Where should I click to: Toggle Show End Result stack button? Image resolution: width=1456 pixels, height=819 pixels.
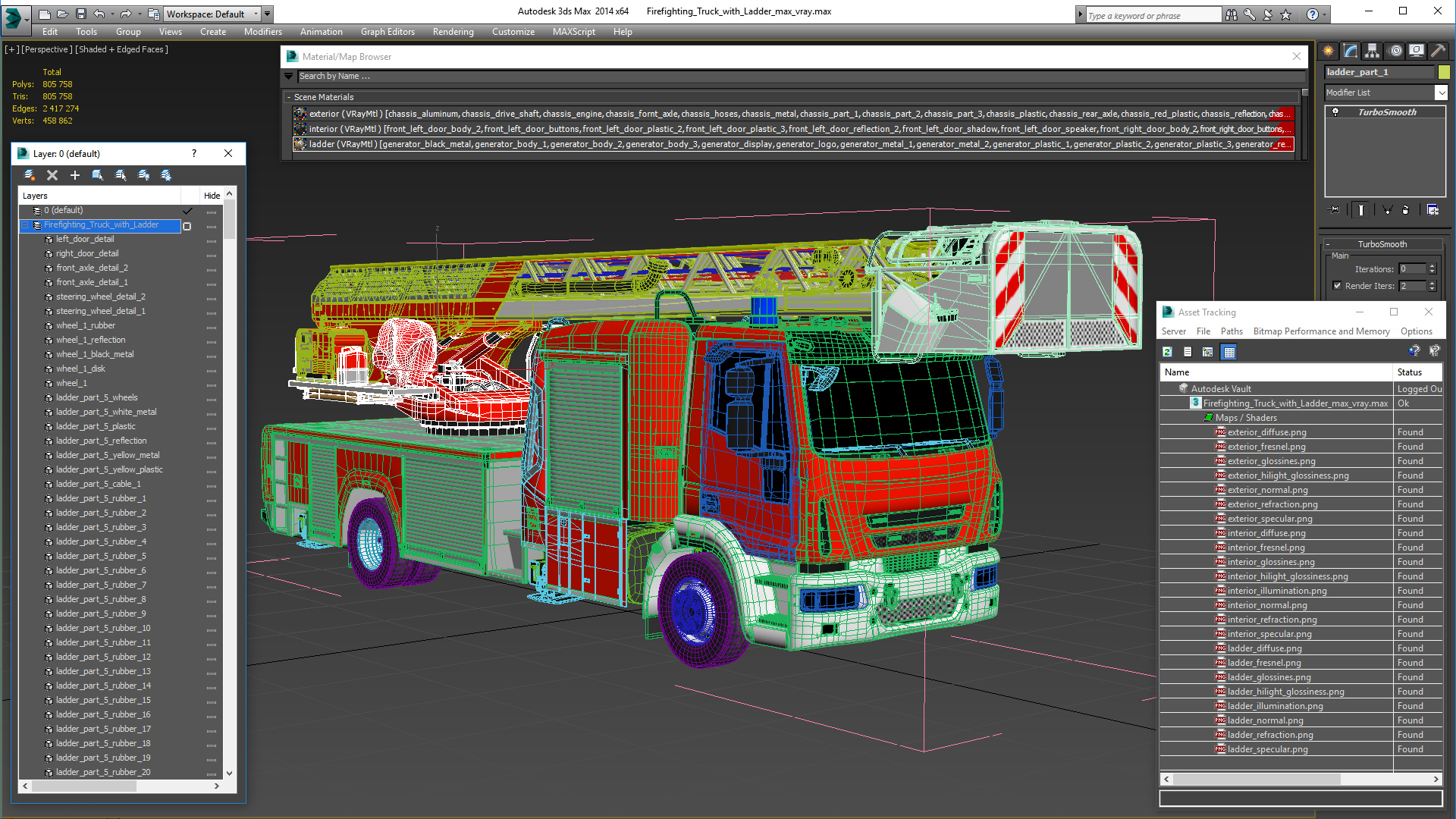1361,210
